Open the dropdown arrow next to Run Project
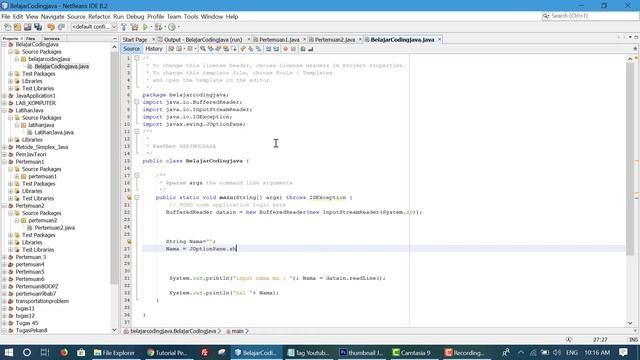 click(151, 27)
